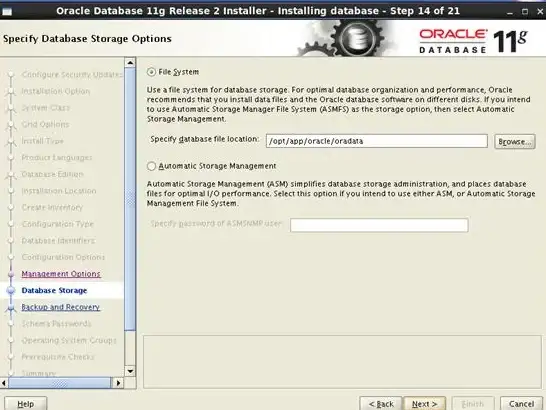Click the ASMSNMP password field
This screenshot has width=546, height=410.
pos(379,225)
